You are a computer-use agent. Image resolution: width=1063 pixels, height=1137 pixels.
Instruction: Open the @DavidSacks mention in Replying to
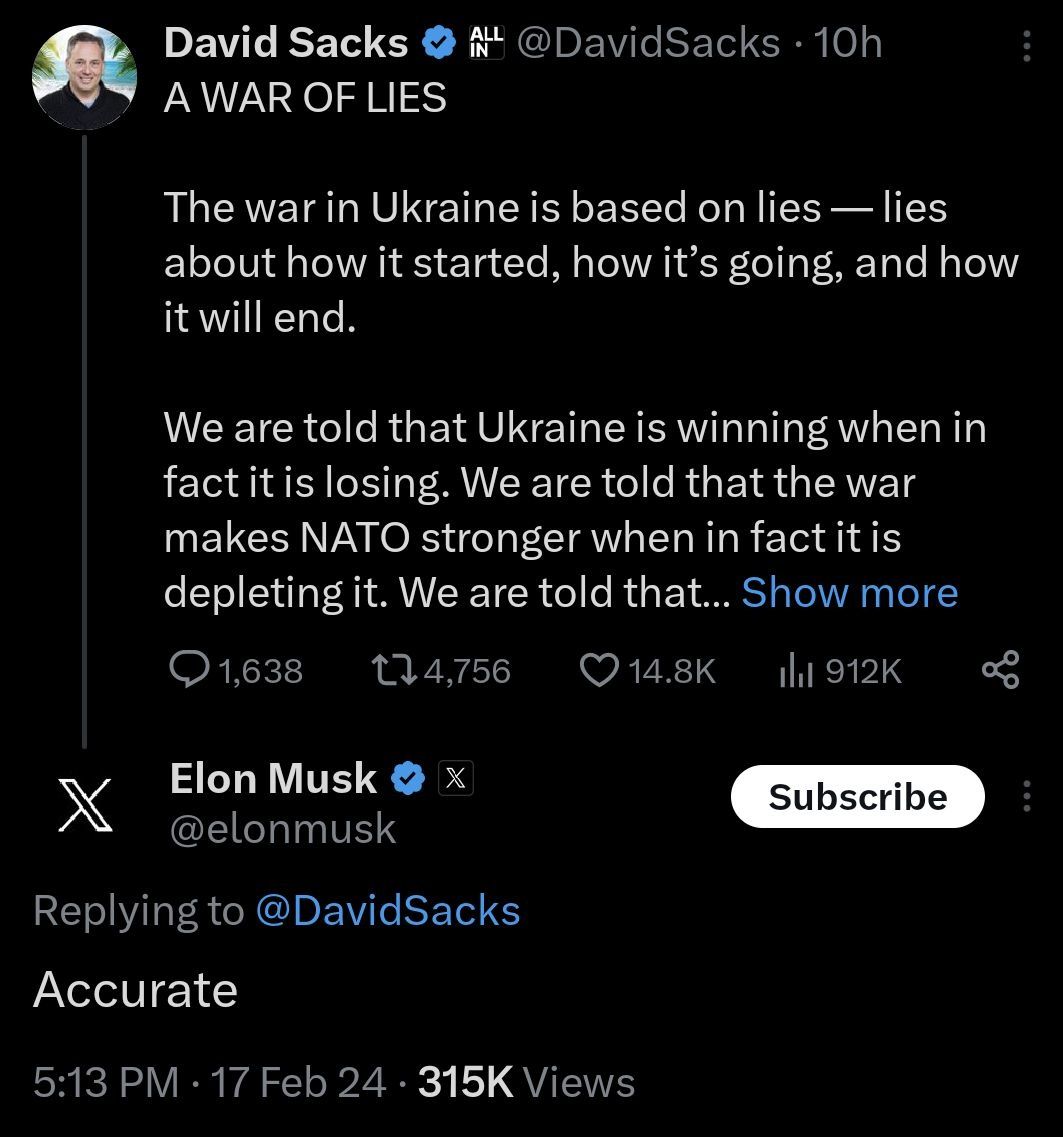(x=388, y=910)
